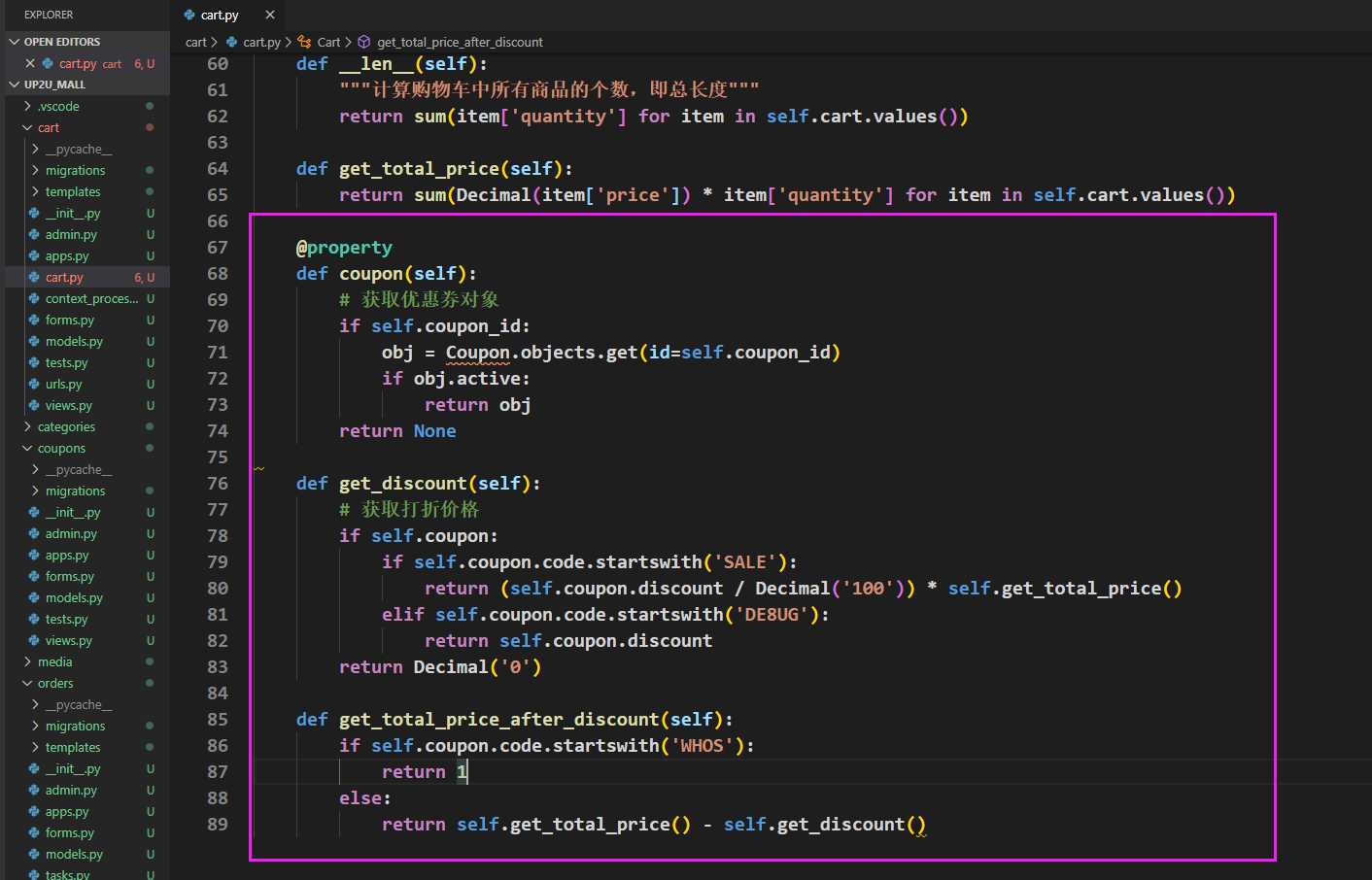Click Python icon of coupons/apps.py
This screenshot has height=880, width=1372.
coord(35,555)
